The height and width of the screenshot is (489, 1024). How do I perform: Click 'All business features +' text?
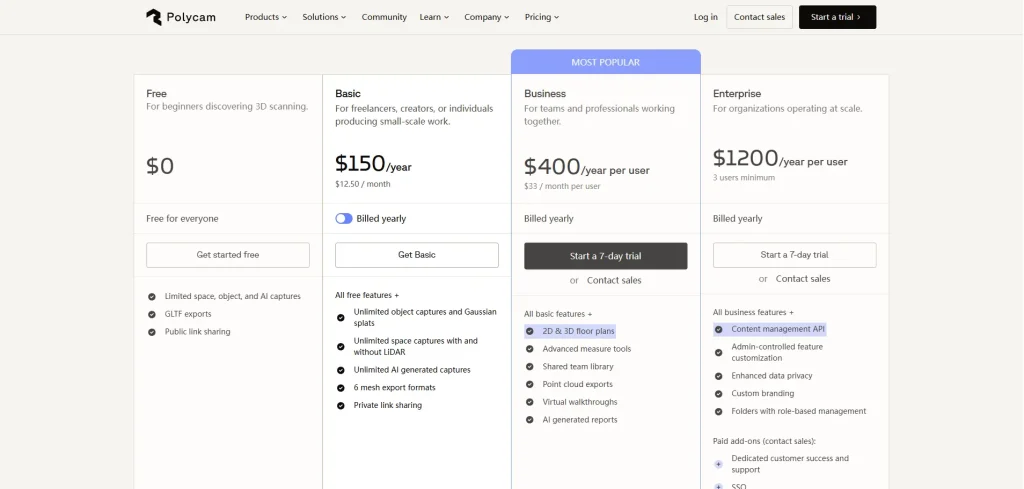[x=754, y=312]
